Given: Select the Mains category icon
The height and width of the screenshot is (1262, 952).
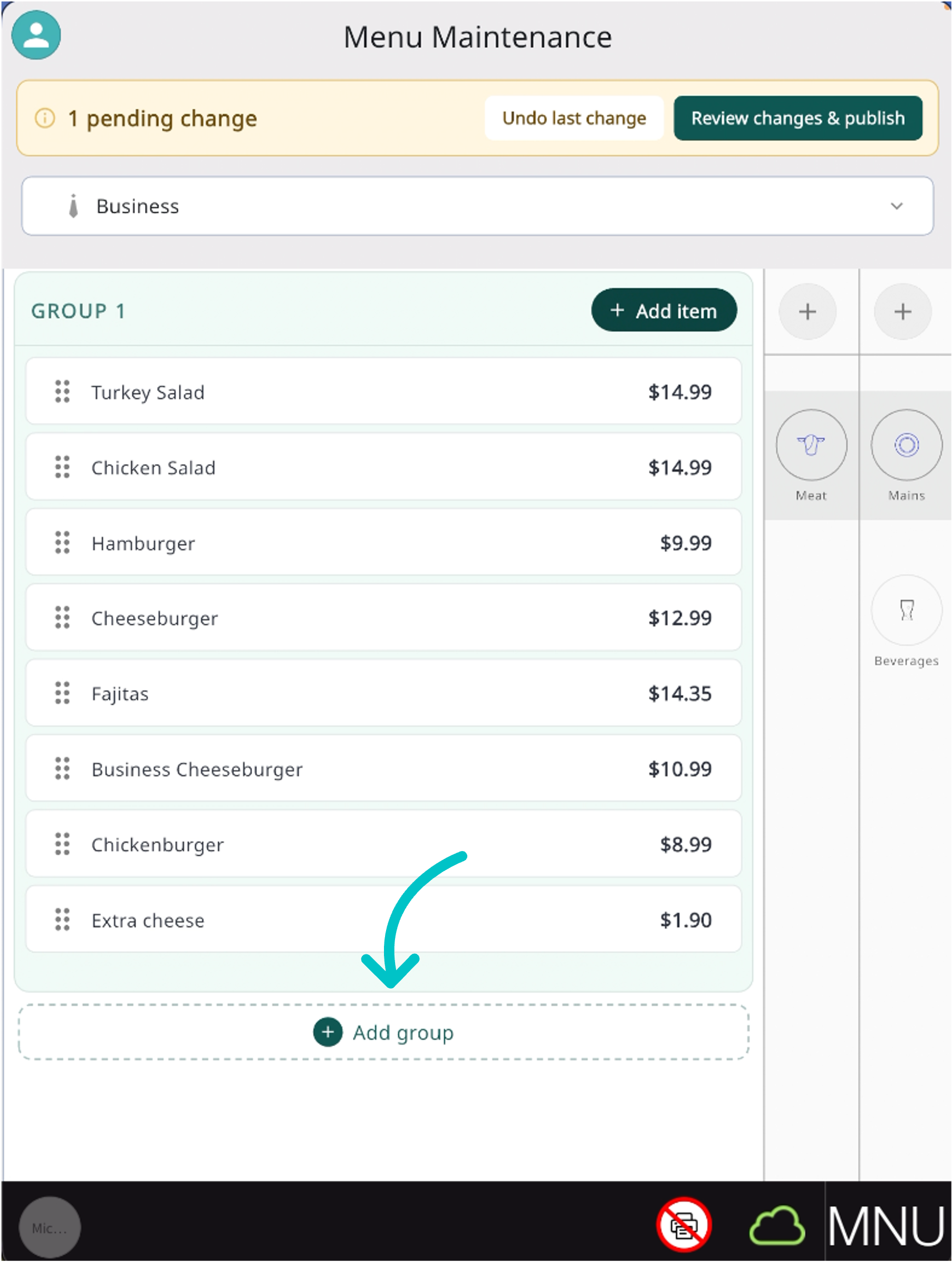Looking at the screenshot, I should (x=906, y=445).
